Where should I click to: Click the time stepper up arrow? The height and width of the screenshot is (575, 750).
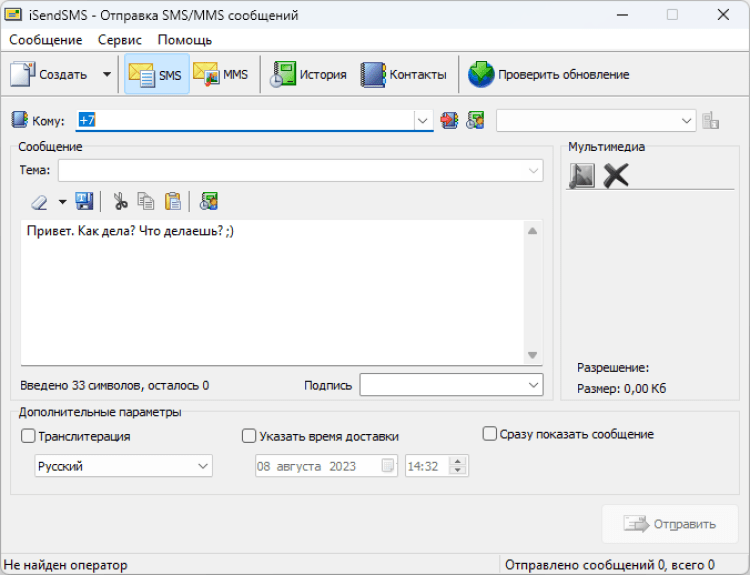458,461
